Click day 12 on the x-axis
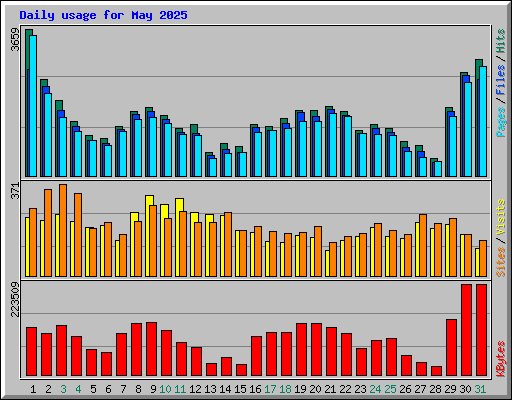The width and height of the screenshot is (512, 400). 195,389
